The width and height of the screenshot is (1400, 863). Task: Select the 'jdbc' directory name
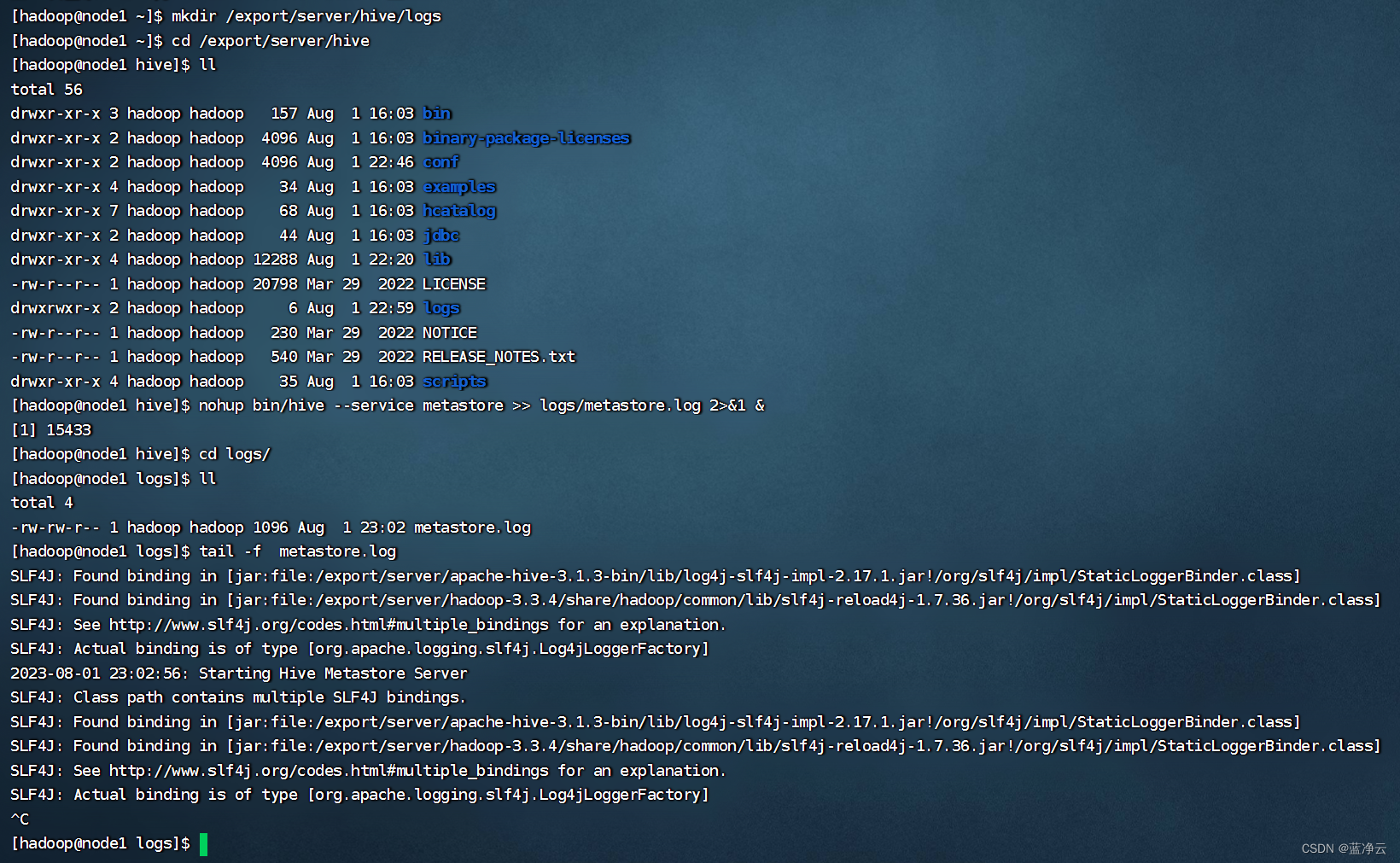[x=440, y=236]
